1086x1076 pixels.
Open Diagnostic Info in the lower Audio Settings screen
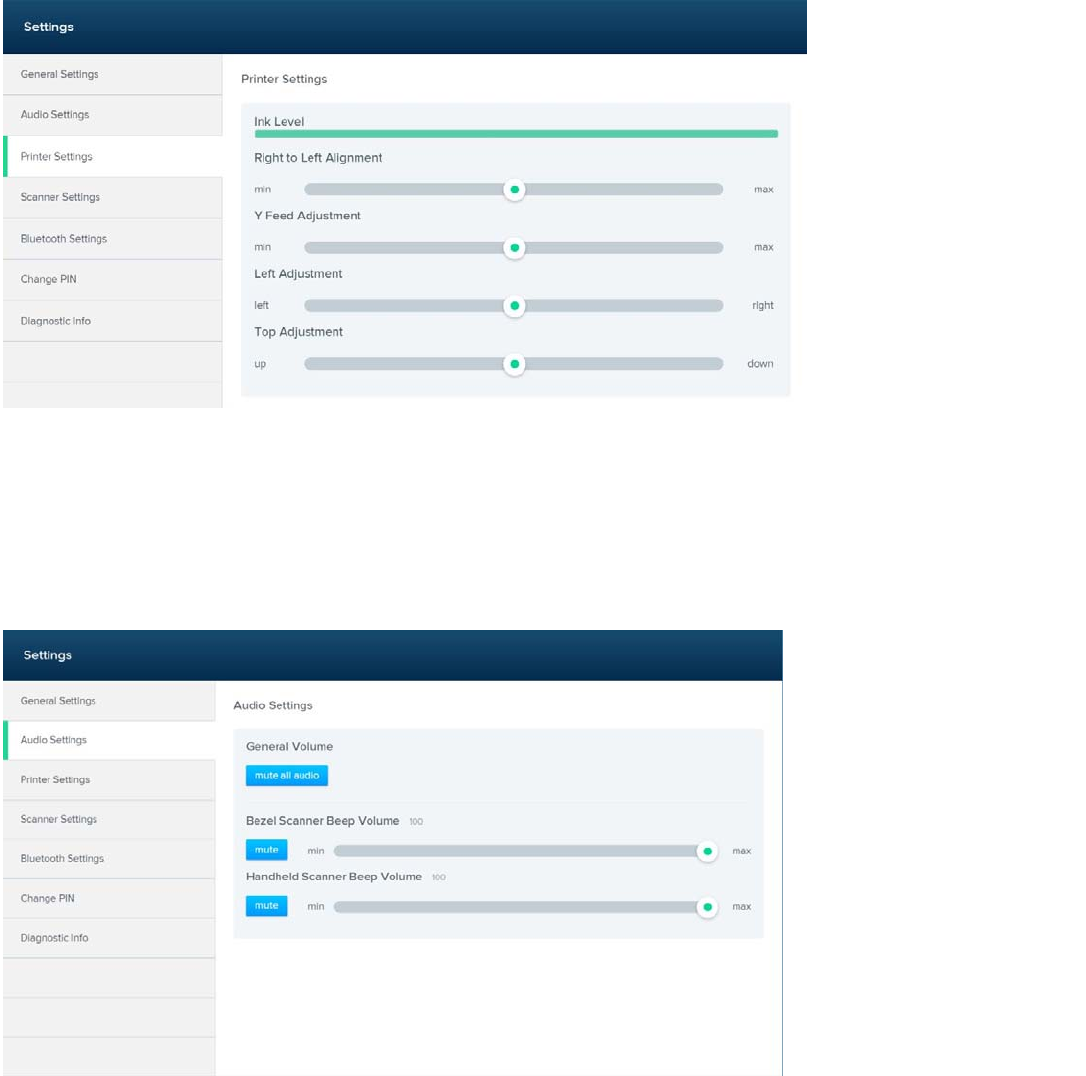[x=109, y=938]
